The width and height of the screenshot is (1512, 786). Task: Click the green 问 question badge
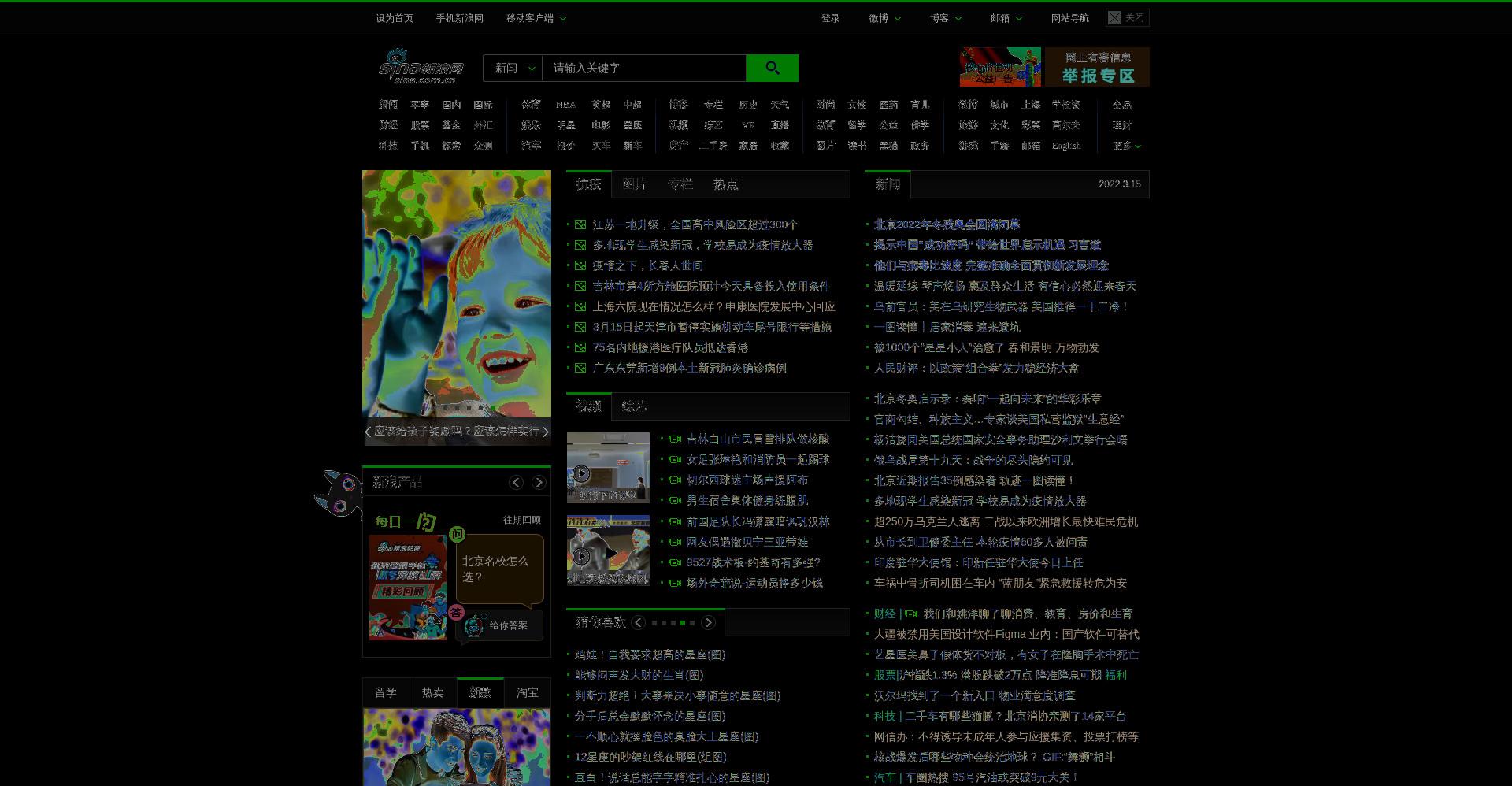tap(457, 534)
